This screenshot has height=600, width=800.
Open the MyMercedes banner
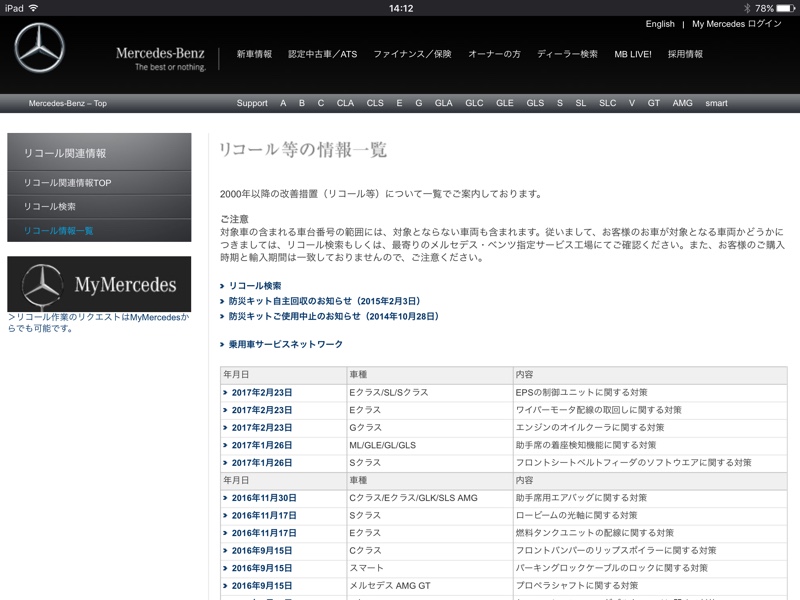99,284
